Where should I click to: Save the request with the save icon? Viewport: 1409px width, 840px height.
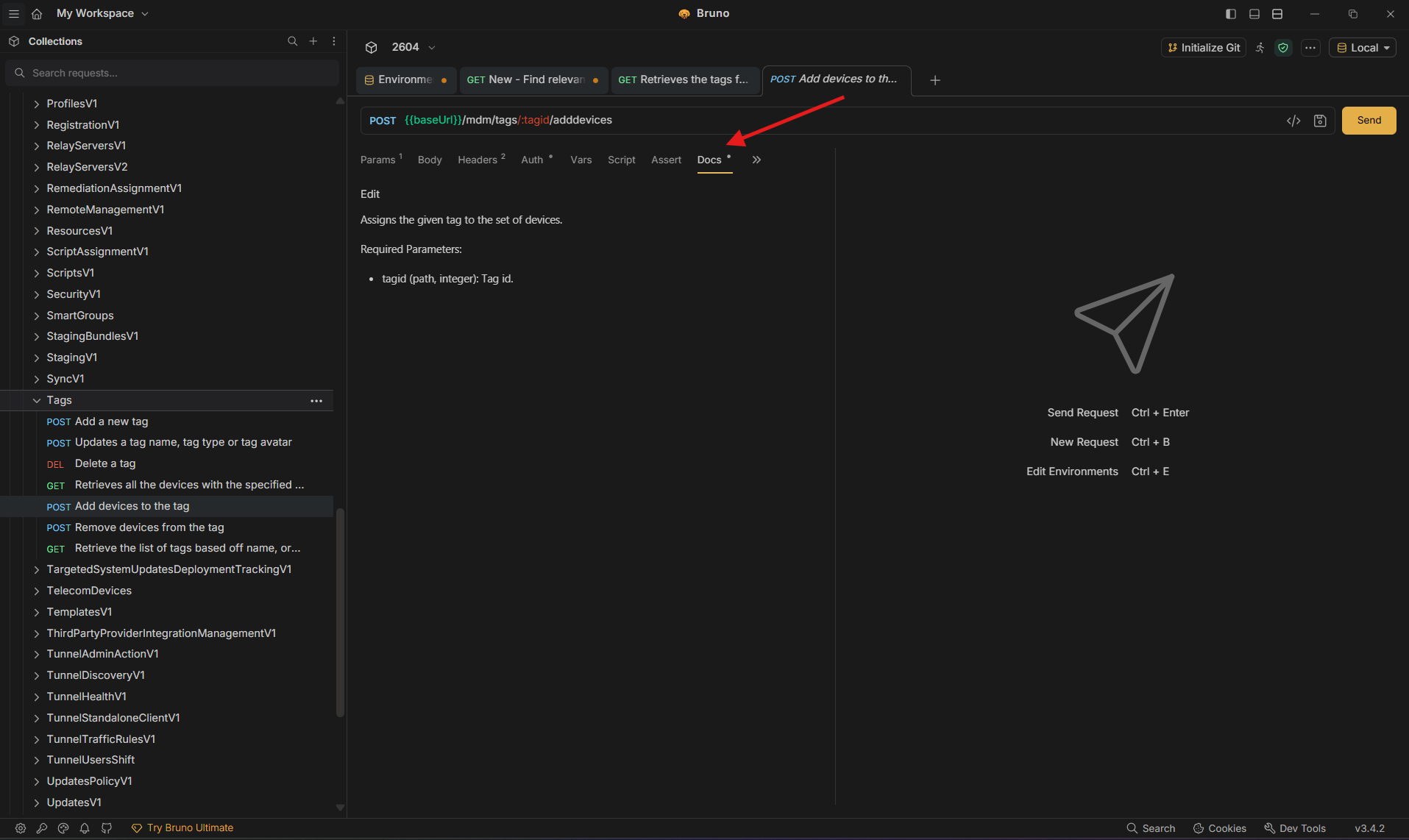click(1320, 121)
